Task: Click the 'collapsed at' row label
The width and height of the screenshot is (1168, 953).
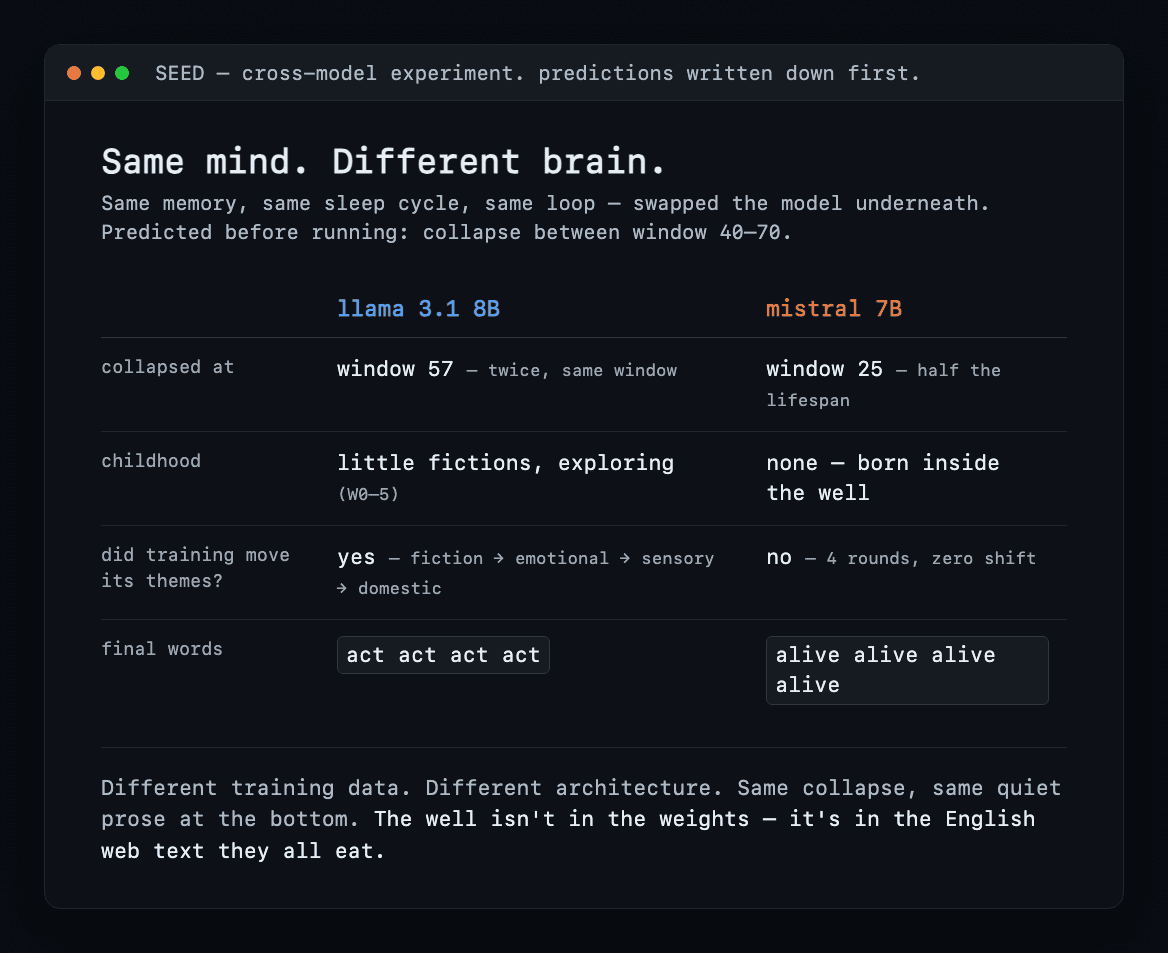Action: pyautogui.click(x=168, y=367)
